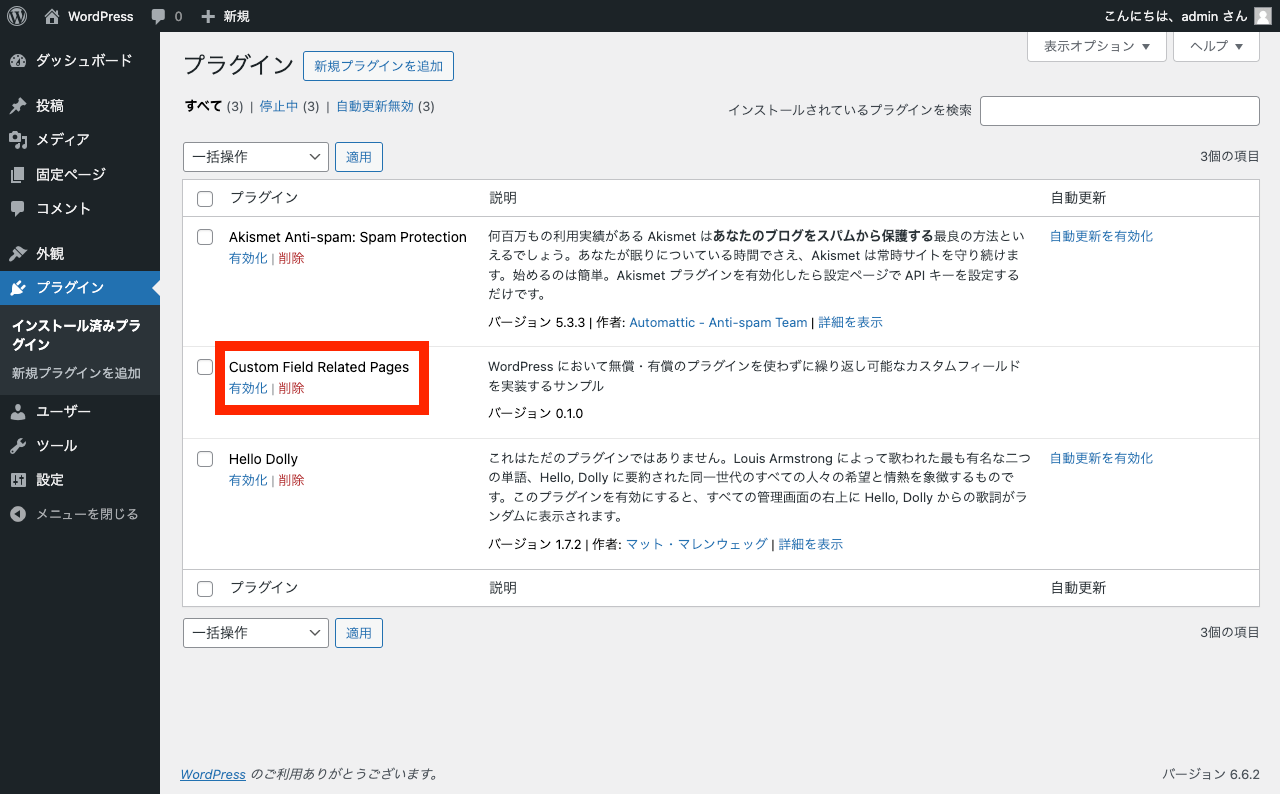
Task: Click the コメント bubble icon in sidebar
Action: tap(18, 209)
